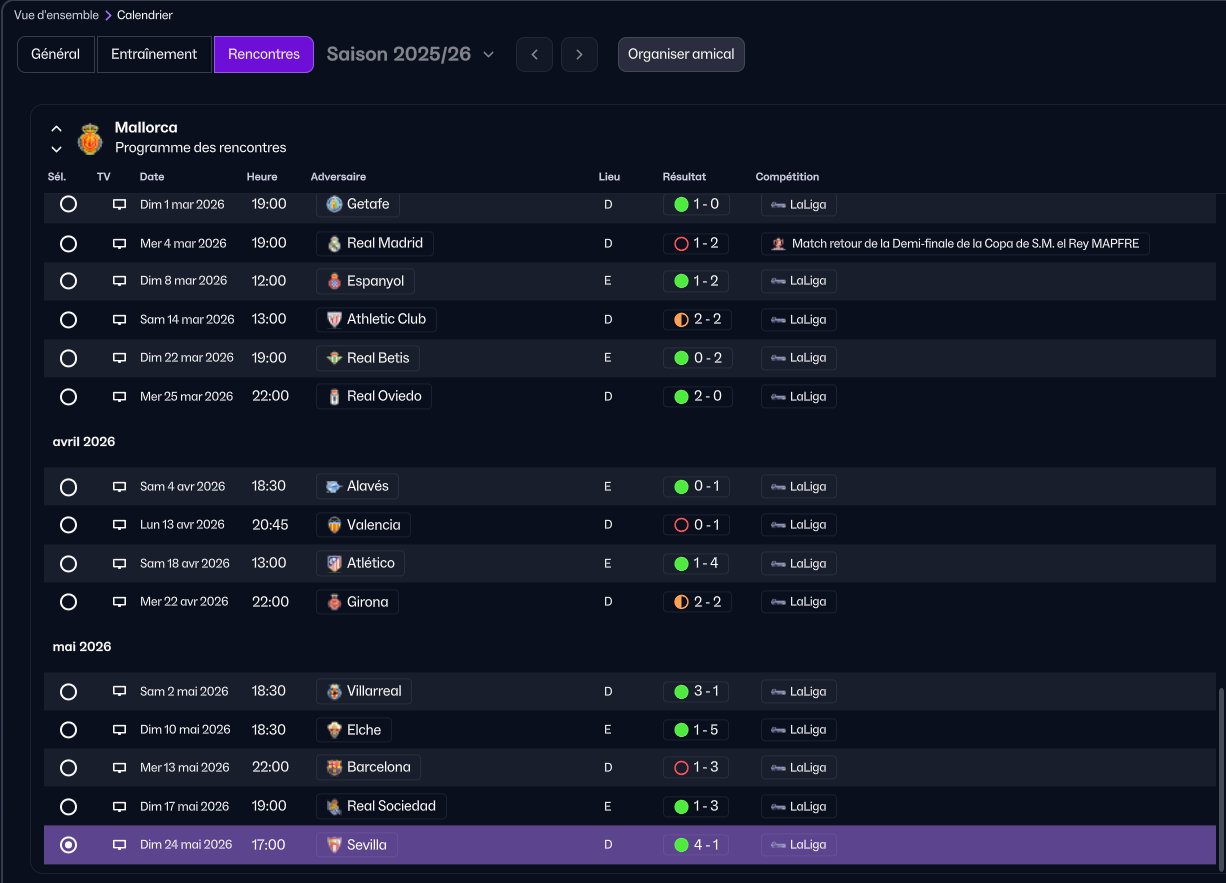Click the TV icon on the Getafe row
This screenshot has height=883, width=1226.
pyautogui.click(x=119, y=205)
